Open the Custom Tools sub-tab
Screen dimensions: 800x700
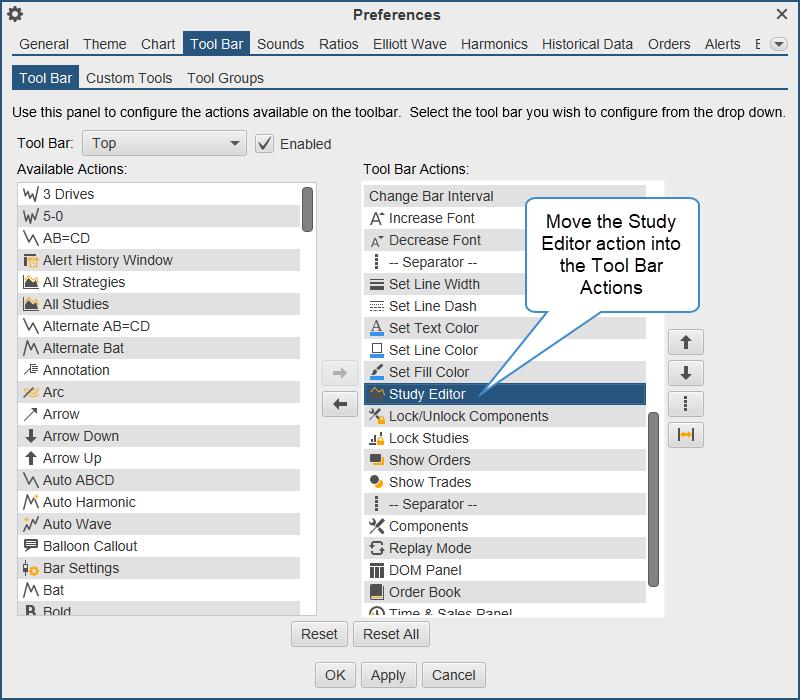tap(129, 78)
